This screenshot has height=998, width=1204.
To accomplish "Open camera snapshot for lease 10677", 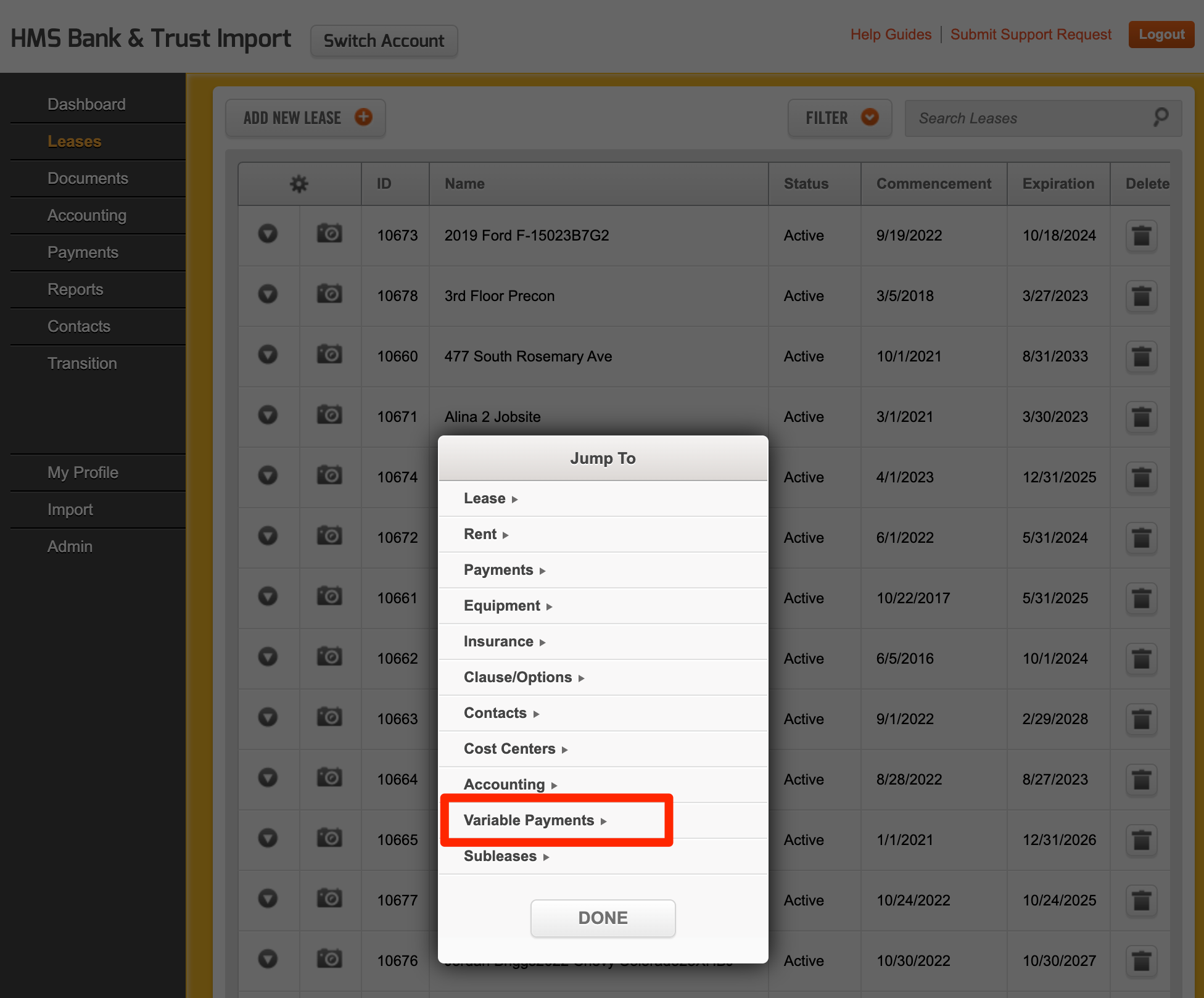I will click(x=329, y=899).
